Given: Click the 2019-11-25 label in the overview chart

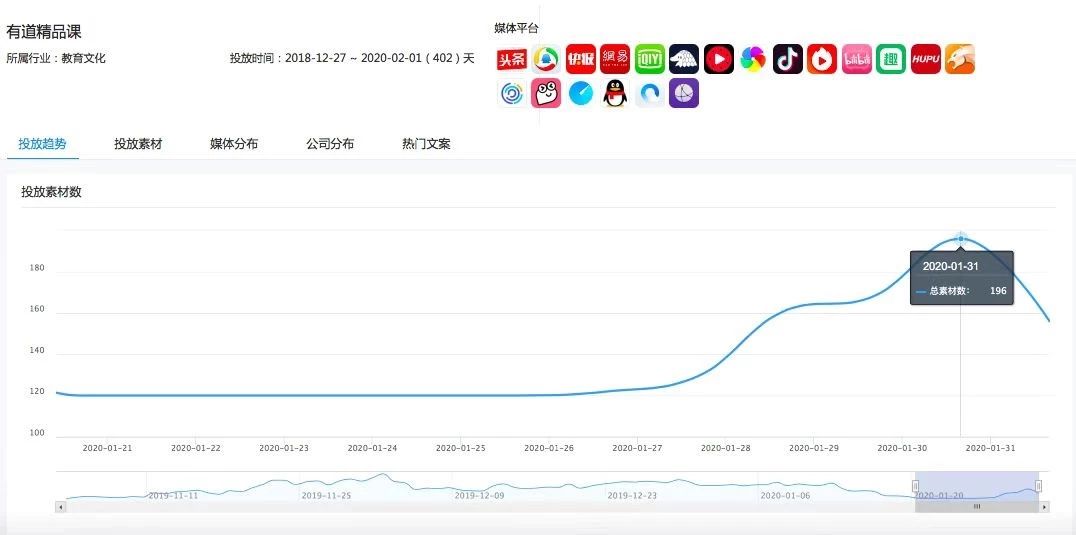Looking at the screenshot, I should tap(326, 495).
